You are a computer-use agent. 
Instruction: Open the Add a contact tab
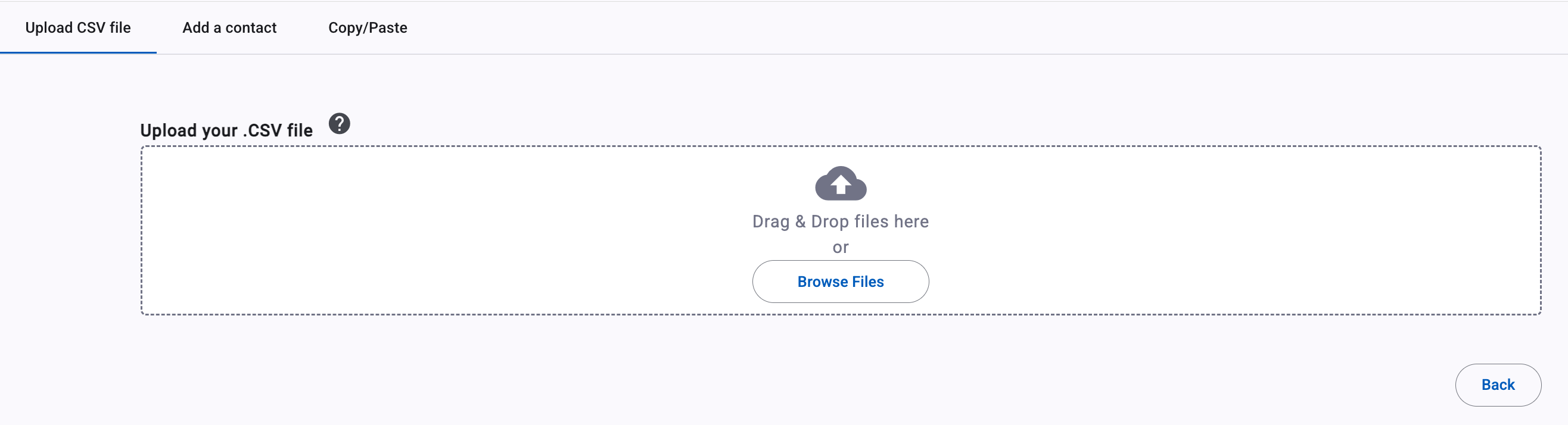point(229,27)
